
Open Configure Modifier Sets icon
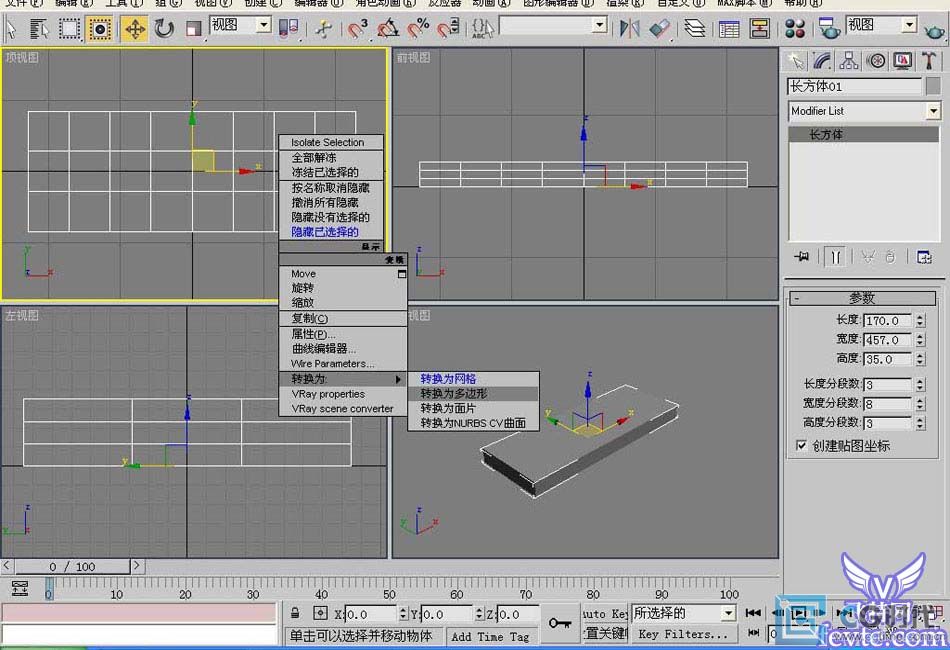pos(924,257)
